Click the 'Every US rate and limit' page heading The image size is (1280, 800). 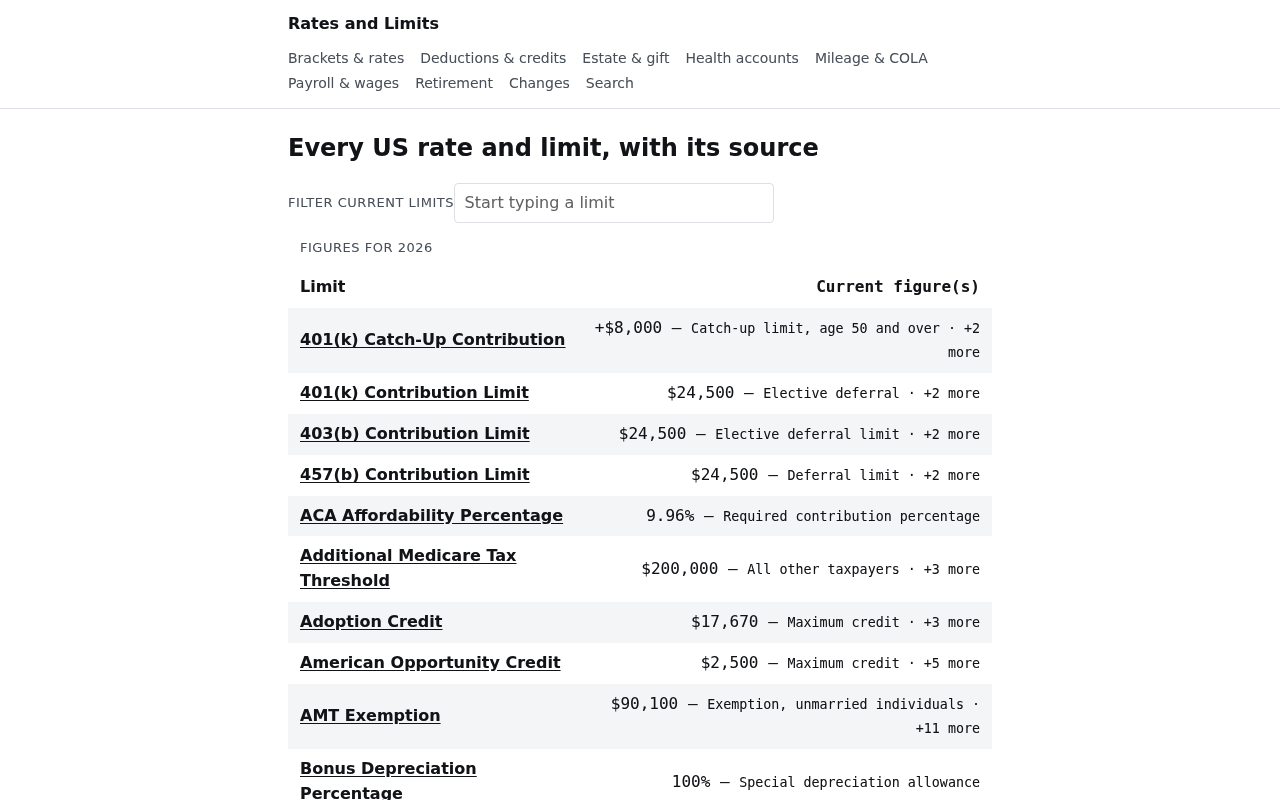pos(553,148)
